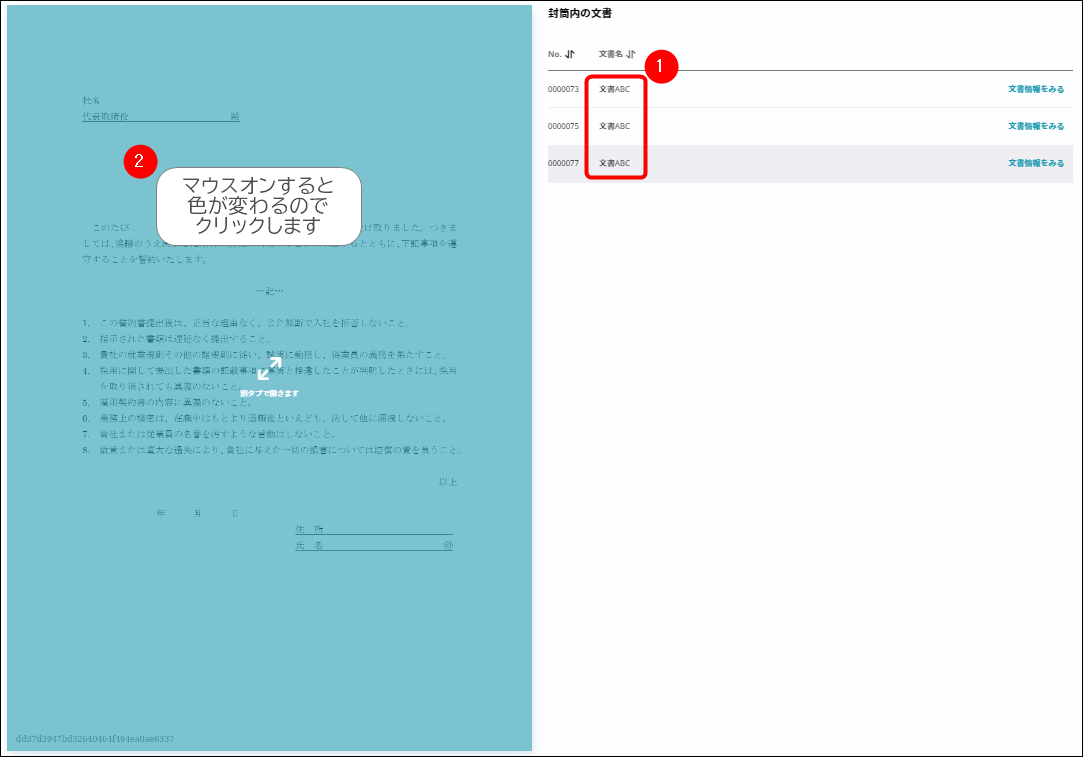This screenshot has height=757, width=1083.
Task: Select 文書ABC in row 0000073
Action: coord(614,89)
